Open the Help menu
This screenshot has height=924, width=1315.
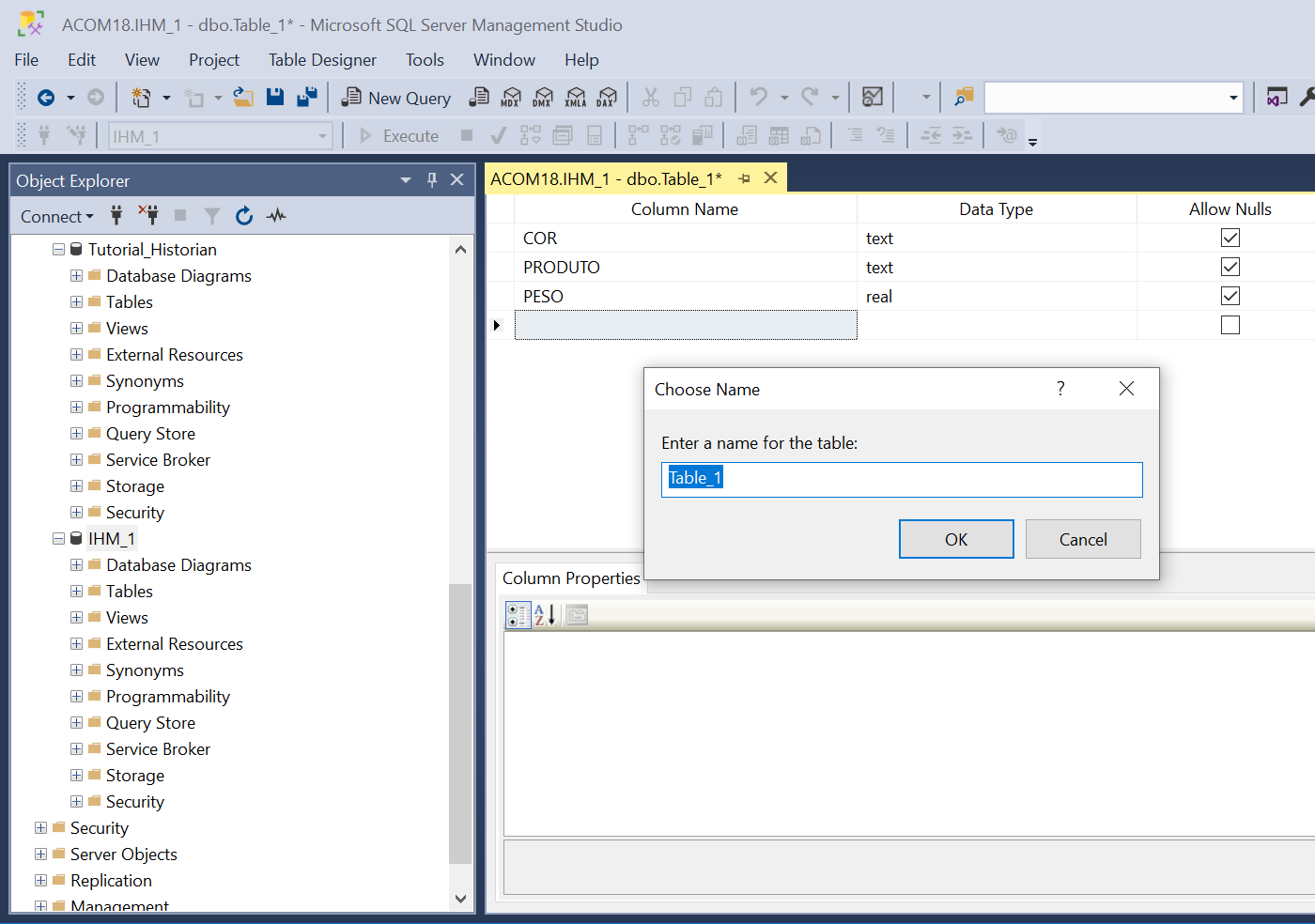581,59
